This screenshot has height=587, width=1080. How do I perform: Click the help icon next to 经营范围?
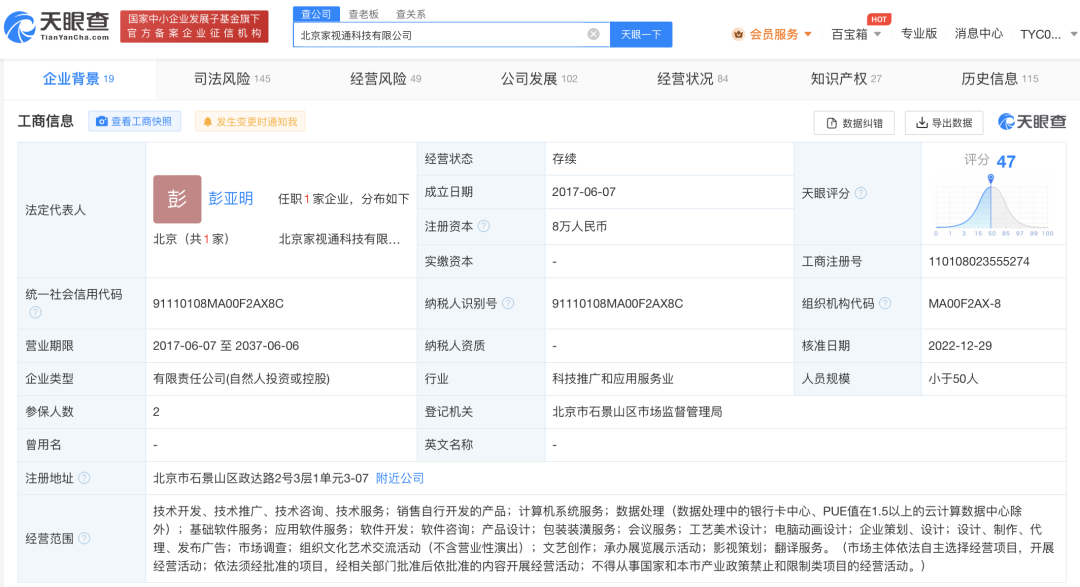[x=84, y=538]
